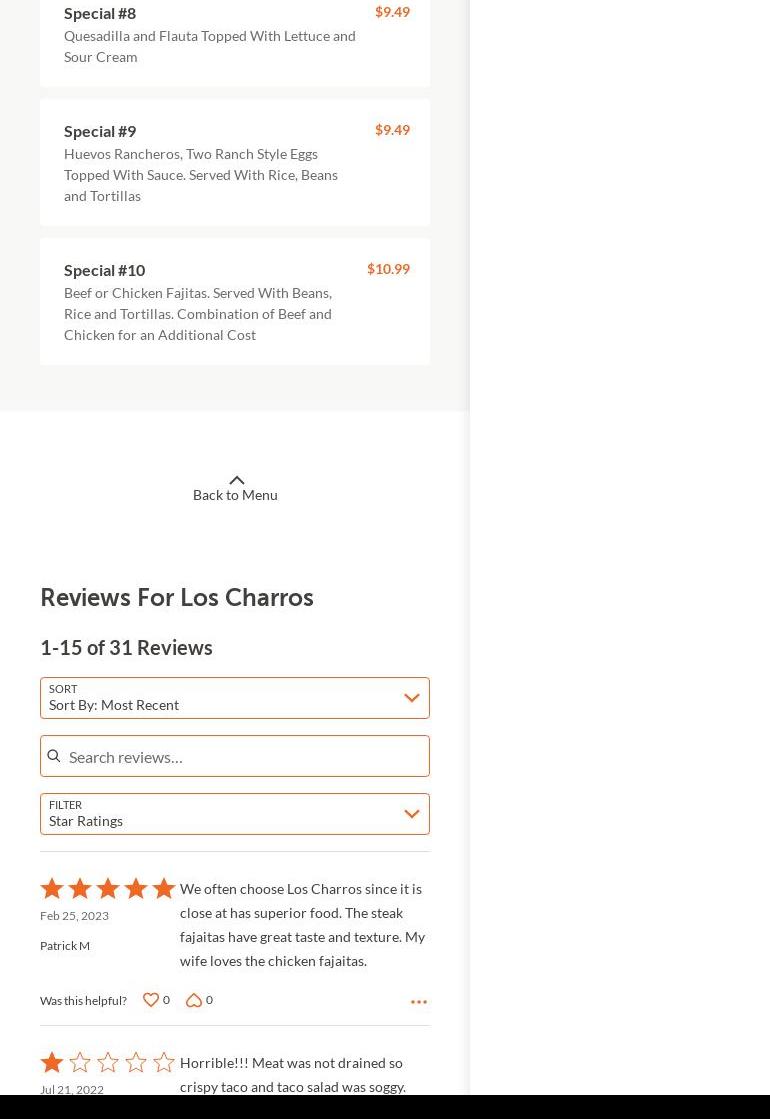Click the $10.99 price for Special #10
The width and height of the screenshot is (770, 1119).
click(x=388, y=269)
